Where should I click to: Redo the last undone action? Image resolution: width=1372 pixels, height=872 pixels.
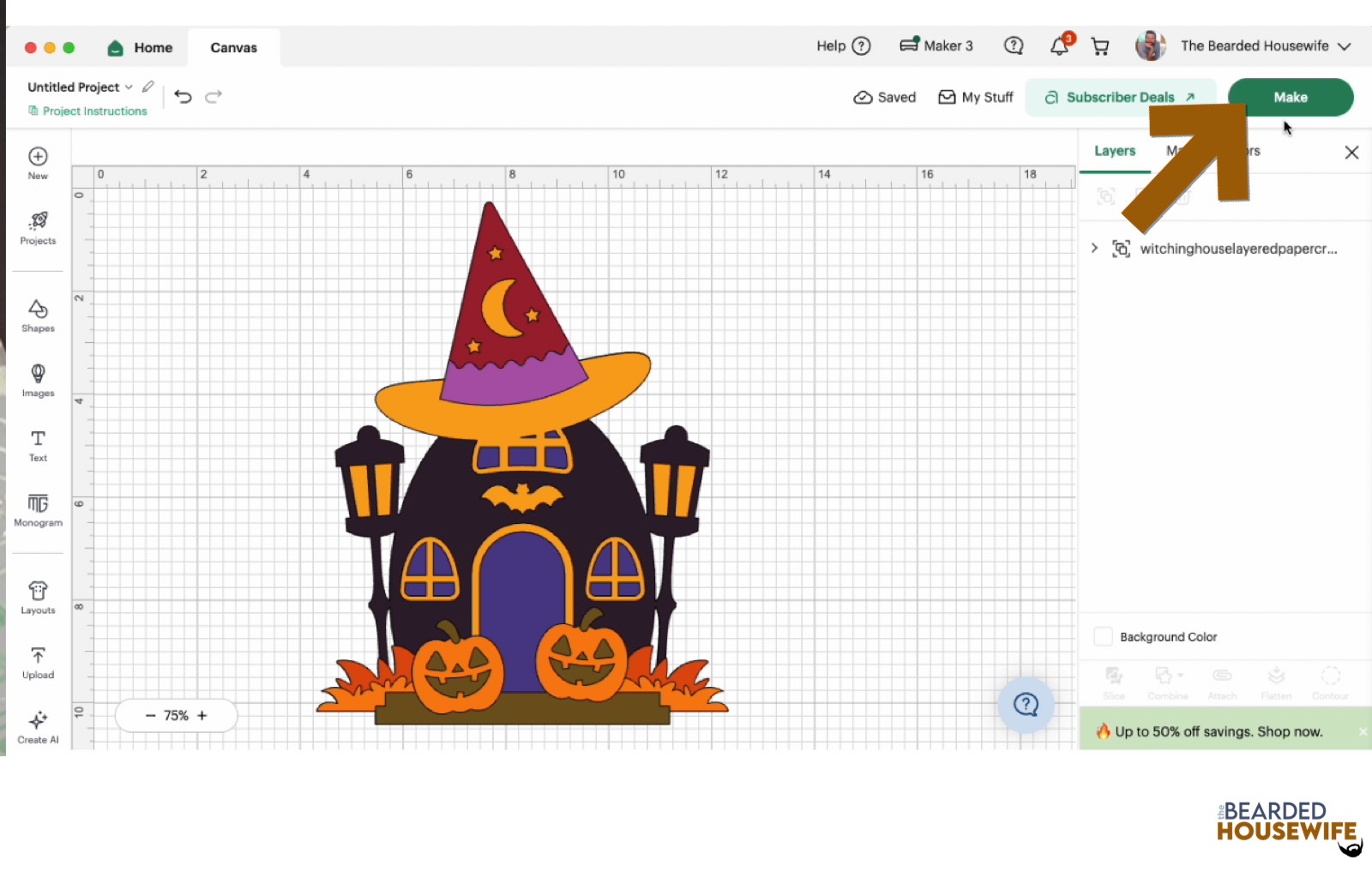[x=214, y=96]
